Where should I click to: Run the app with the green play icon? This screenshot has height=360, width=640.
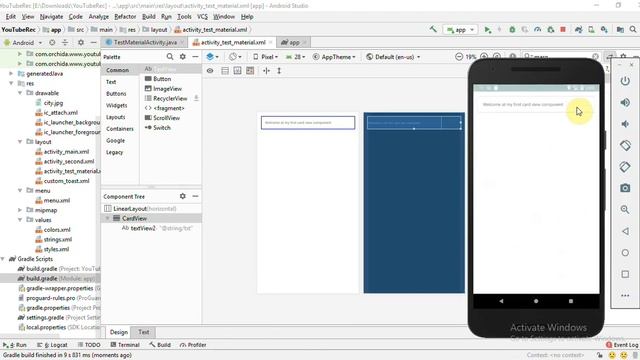(x=487, y=29)
